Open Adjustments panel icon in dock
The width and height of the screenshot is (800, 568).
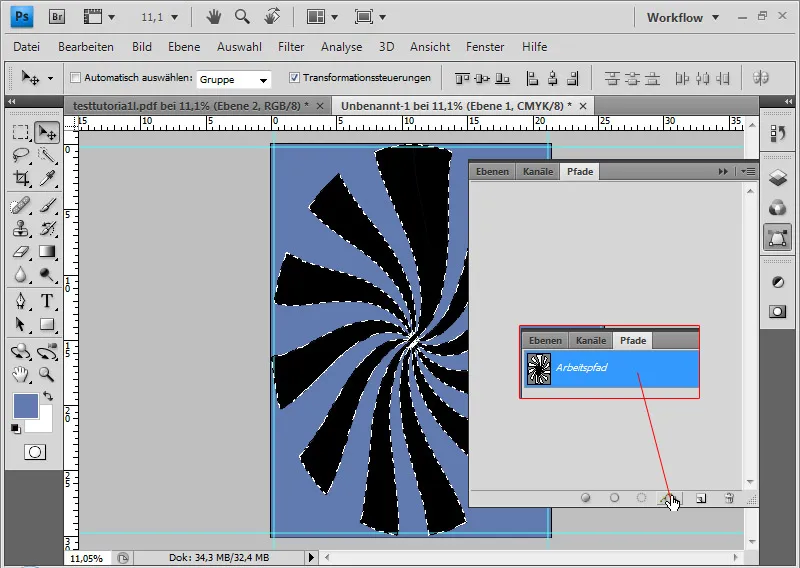pyautogui.click(x=778, y=282)
